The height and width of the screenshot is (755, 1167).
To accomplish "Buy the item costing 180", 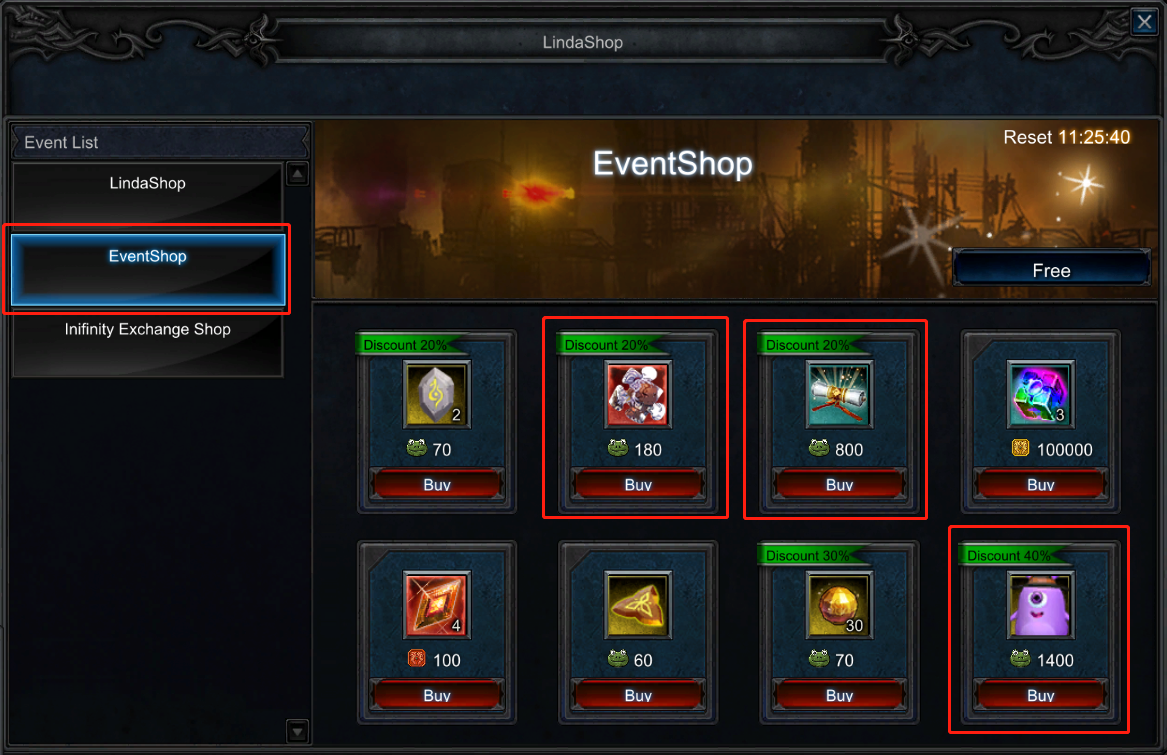I will pos(638,485).
